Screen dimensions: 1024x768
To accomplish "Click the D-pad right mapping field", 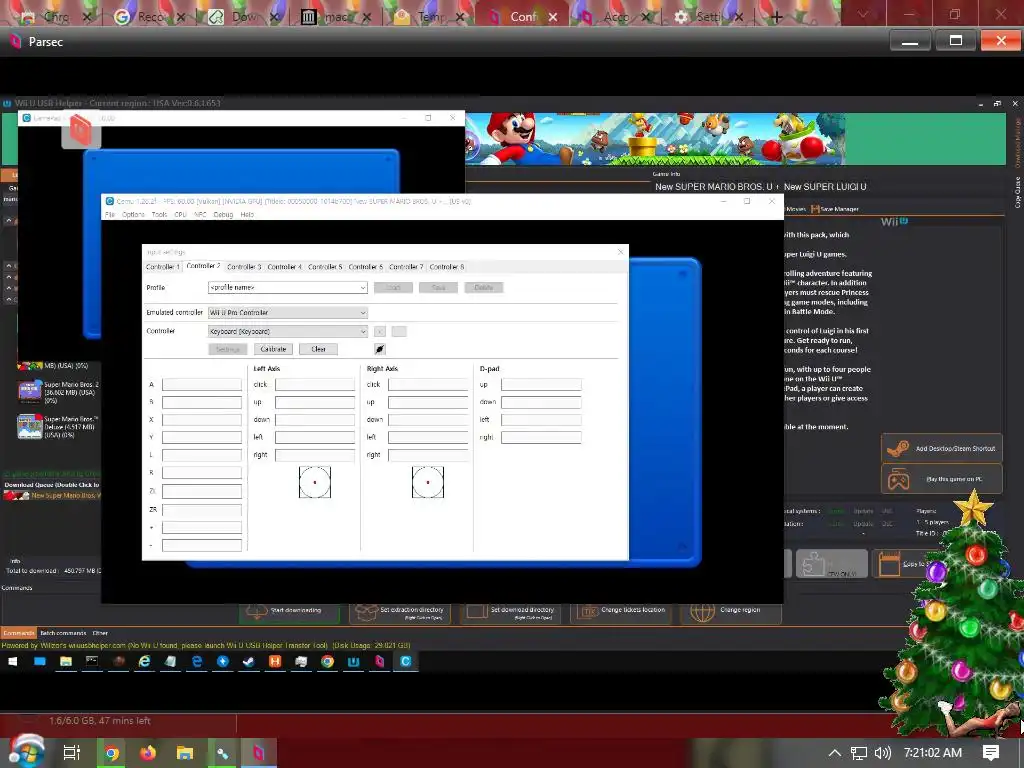I will [541, 438].
